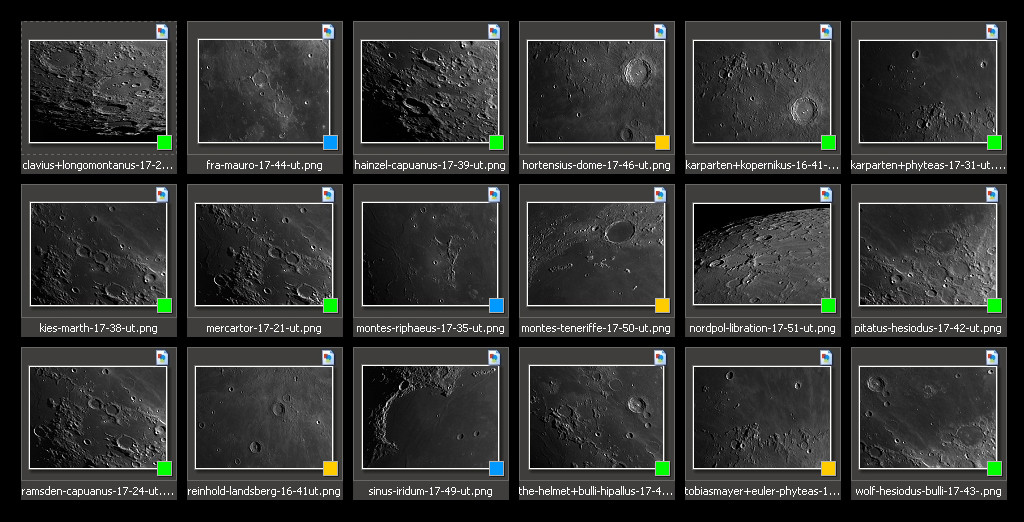Viewport: 1024px width, 522px height.
Task: Click the yellow color label on montes-teneriffe
Action: click(x=662, y=305)
